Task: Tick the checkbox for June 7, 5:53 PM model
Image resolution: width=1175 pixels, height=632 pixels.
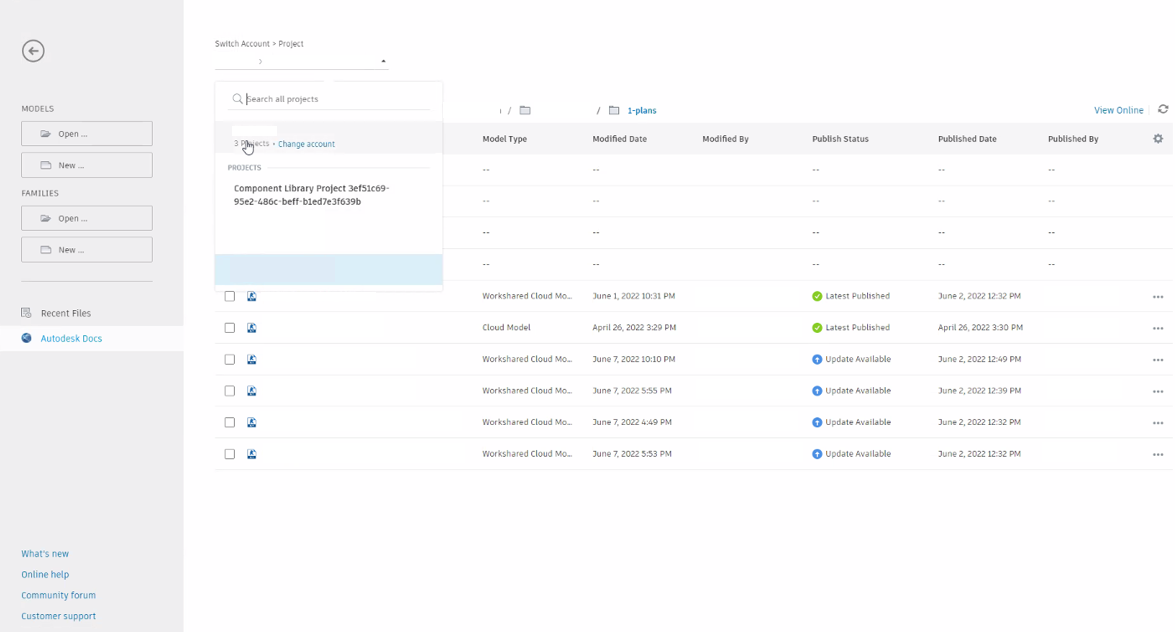Action: (x=230, y=454)
